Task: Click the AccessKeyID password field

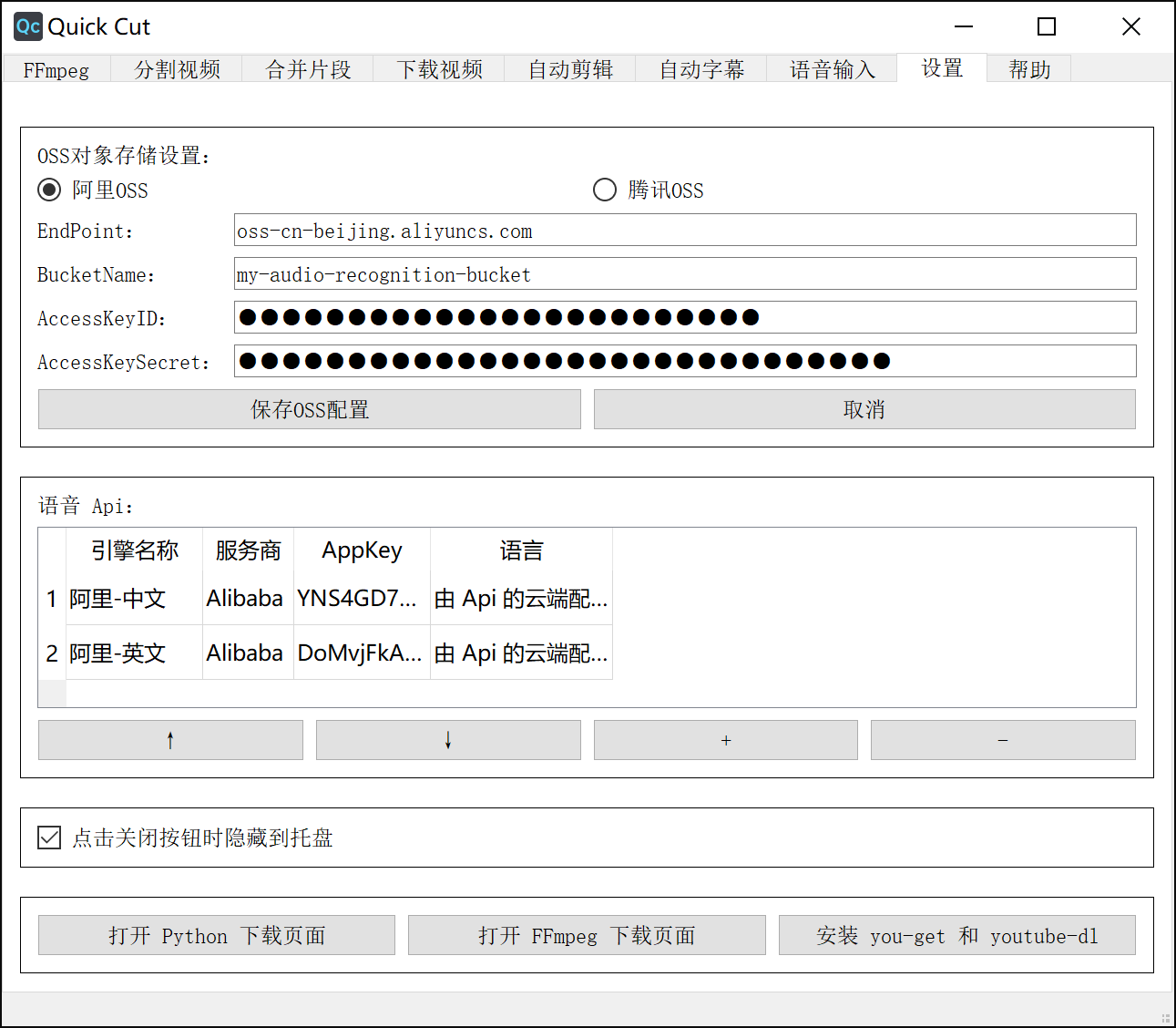Action: point(685,317)
